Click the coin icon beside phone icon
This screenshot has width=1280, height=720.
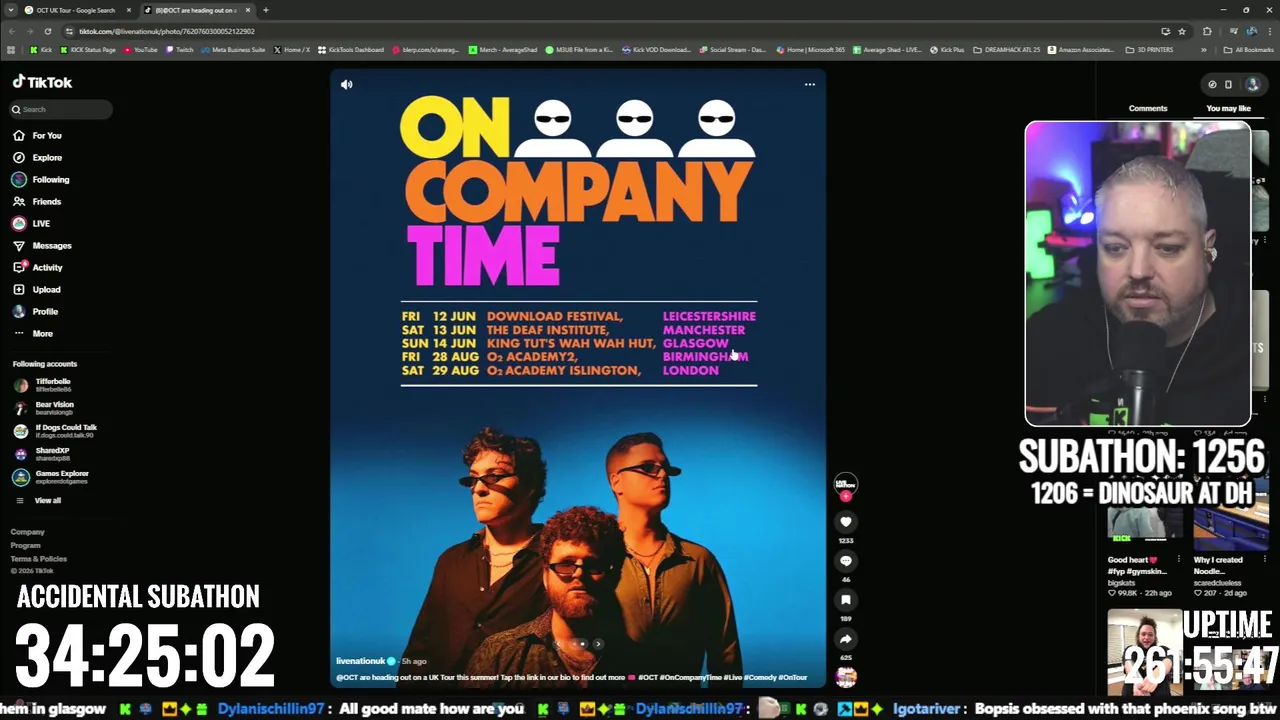click(1212, 84)
